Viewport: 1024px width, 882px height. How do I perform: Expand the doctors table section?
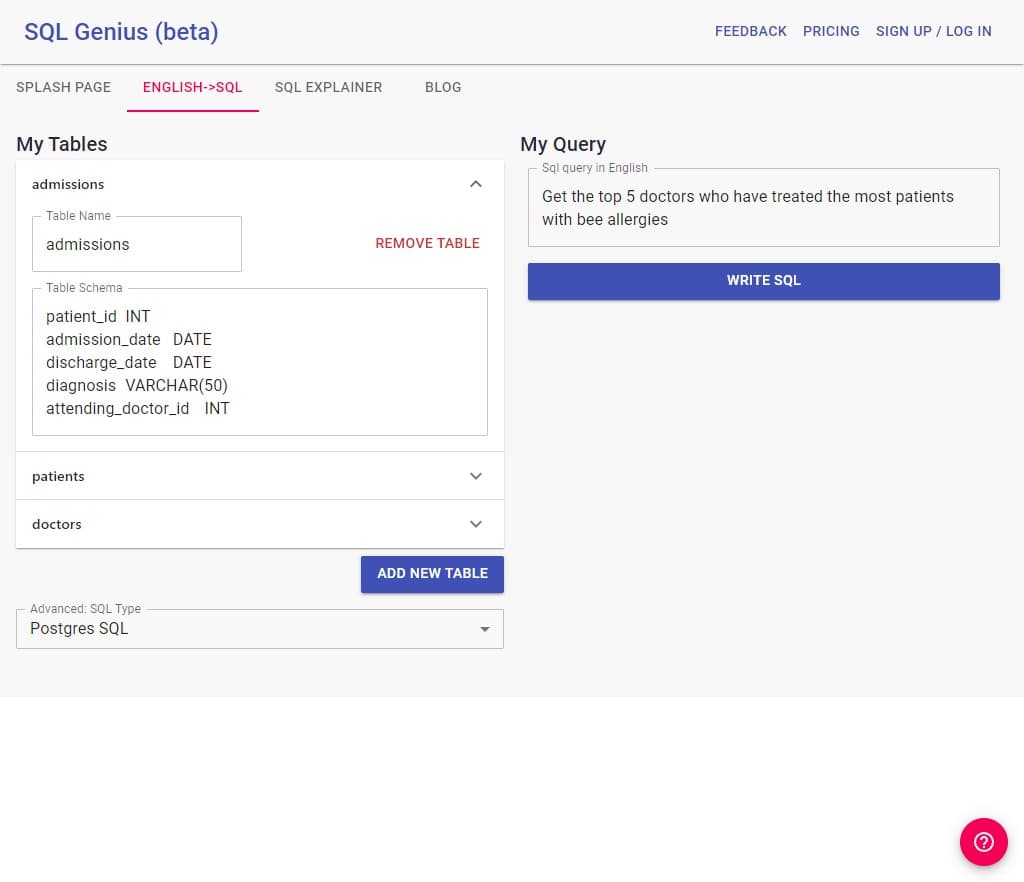[x=476, y=524]
